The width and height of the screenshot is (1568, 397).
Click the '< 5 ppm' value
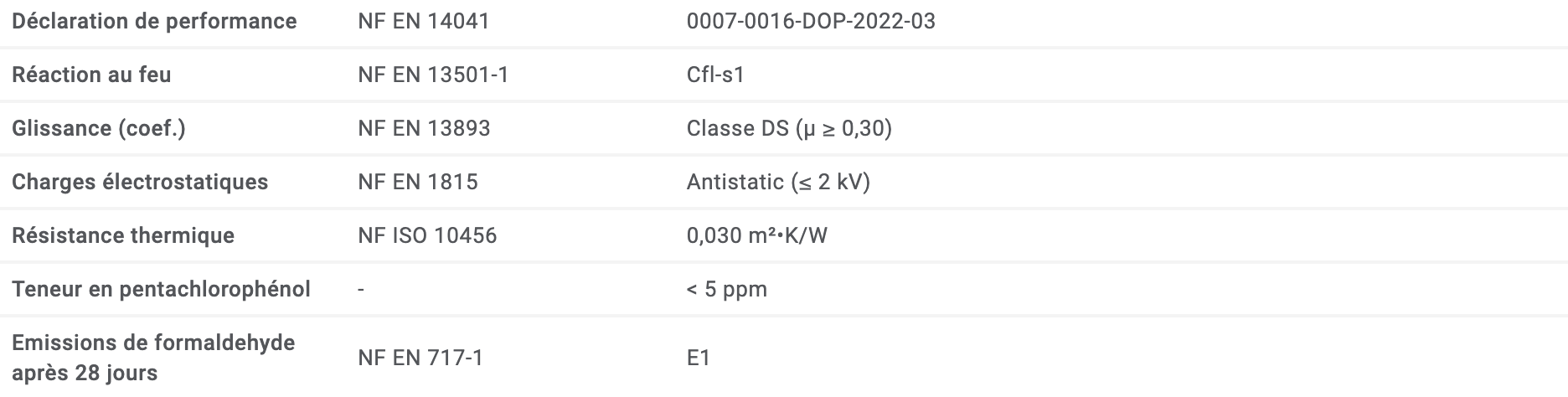click(726, 289)
